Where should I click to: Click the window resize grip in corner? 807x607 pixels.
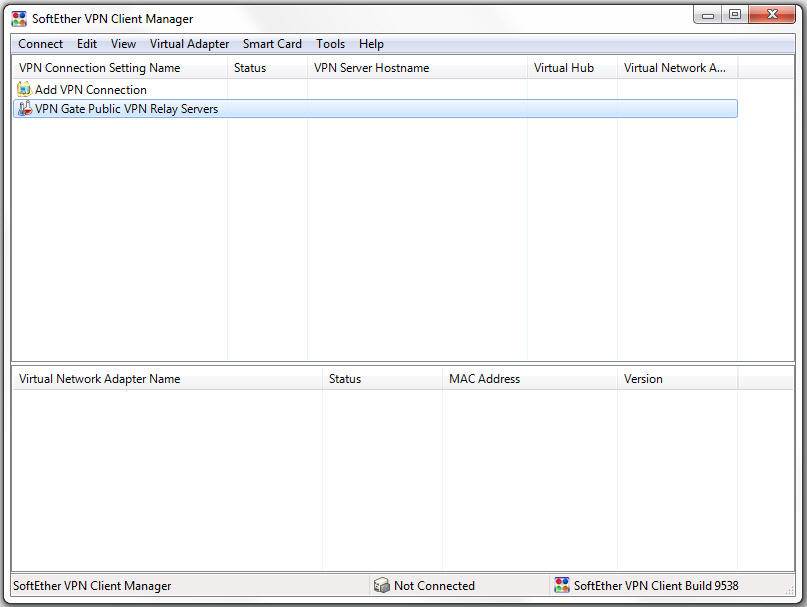790,591
